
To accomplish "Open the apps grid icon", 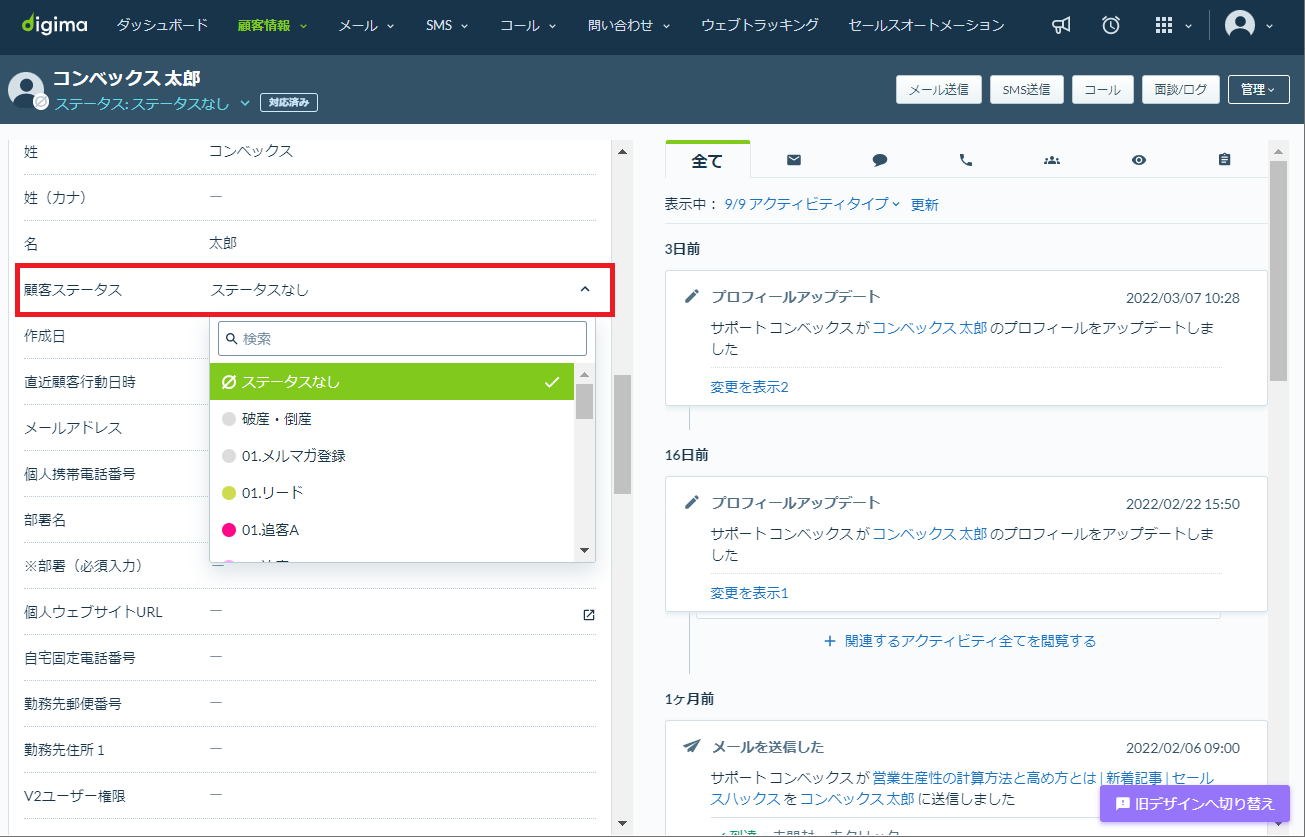I will coord(1164,26).
